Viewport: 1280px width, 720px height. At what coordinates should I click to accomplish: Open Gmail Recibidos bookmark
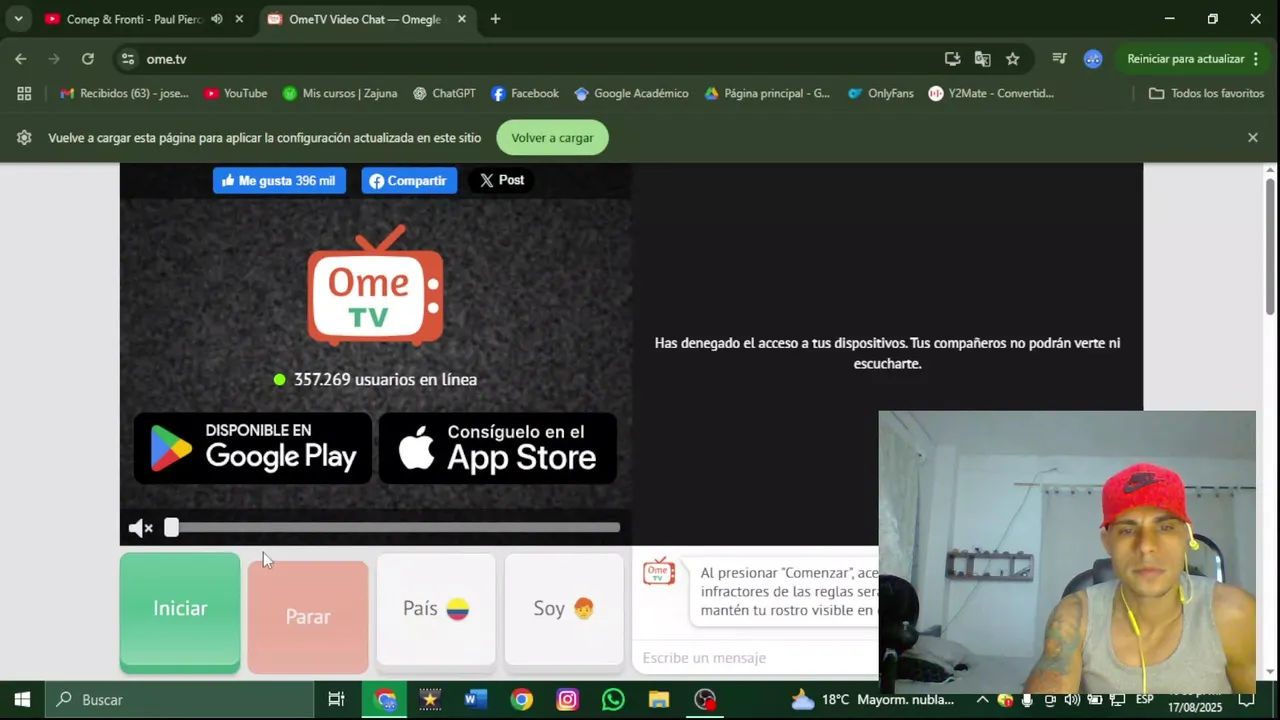point(124,93)
